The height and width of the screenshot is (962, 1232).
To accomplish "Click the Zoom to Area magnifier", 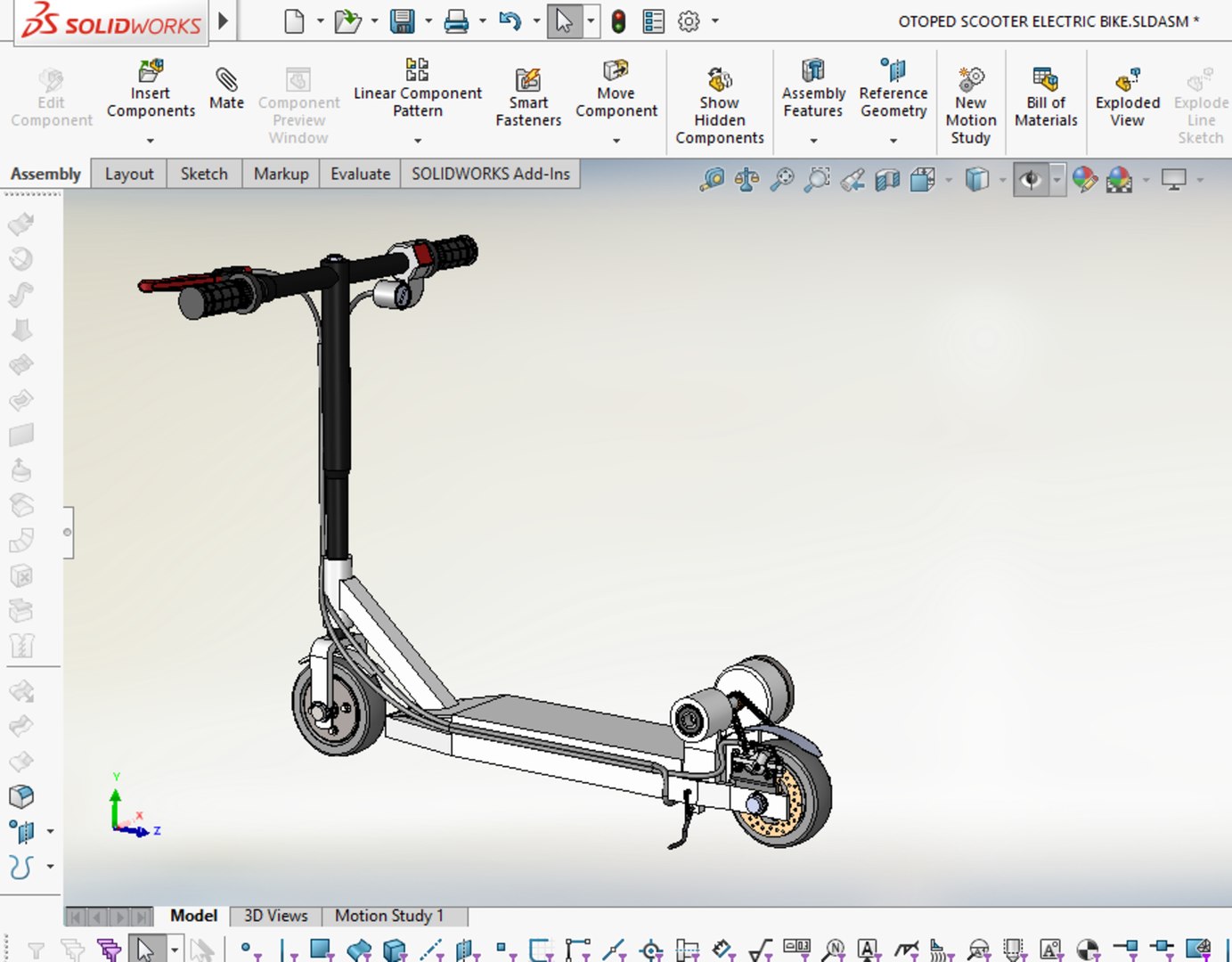I will click(817, 180).
